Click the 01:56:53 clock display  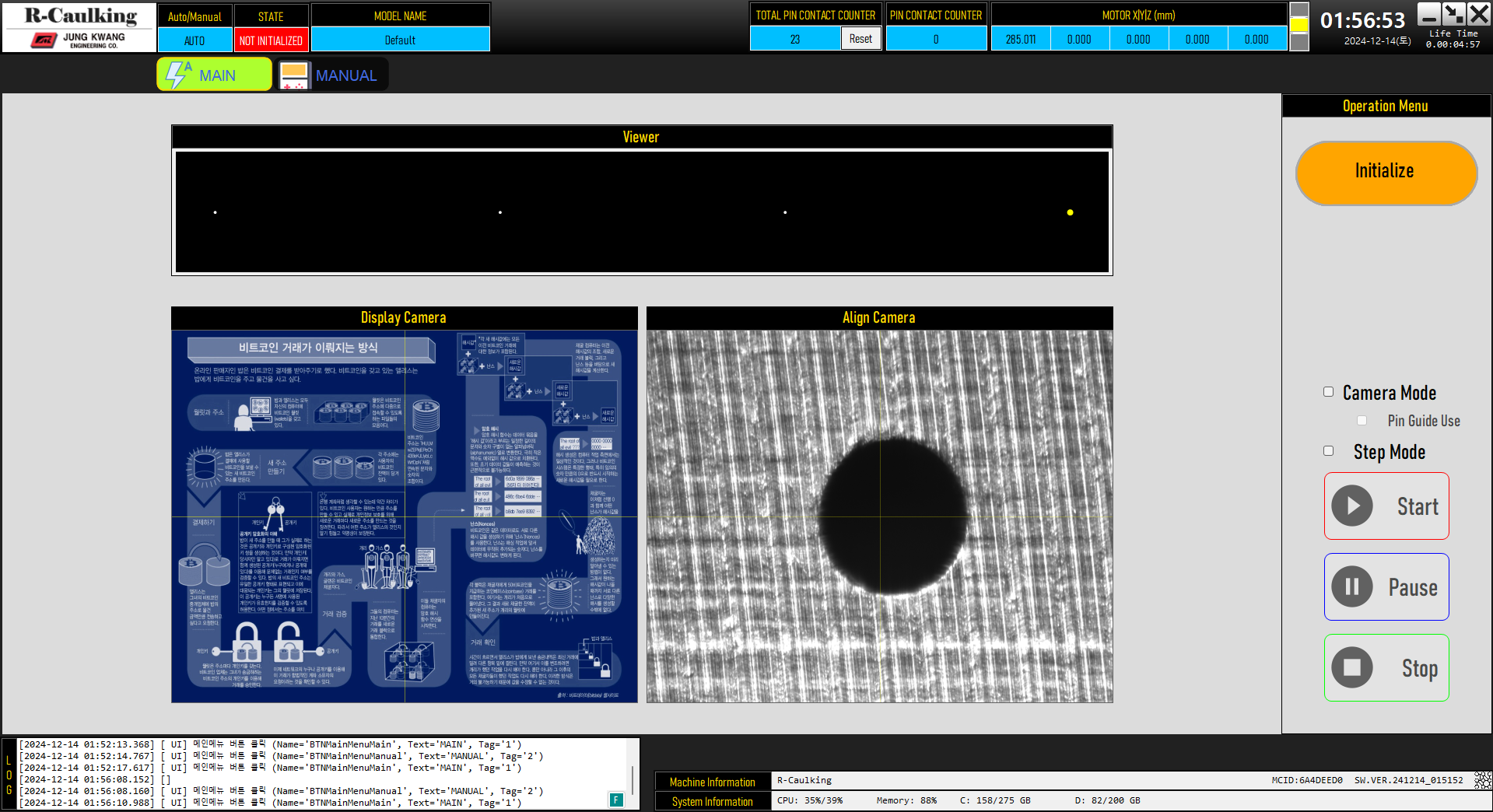click(x=1362, y=20)
